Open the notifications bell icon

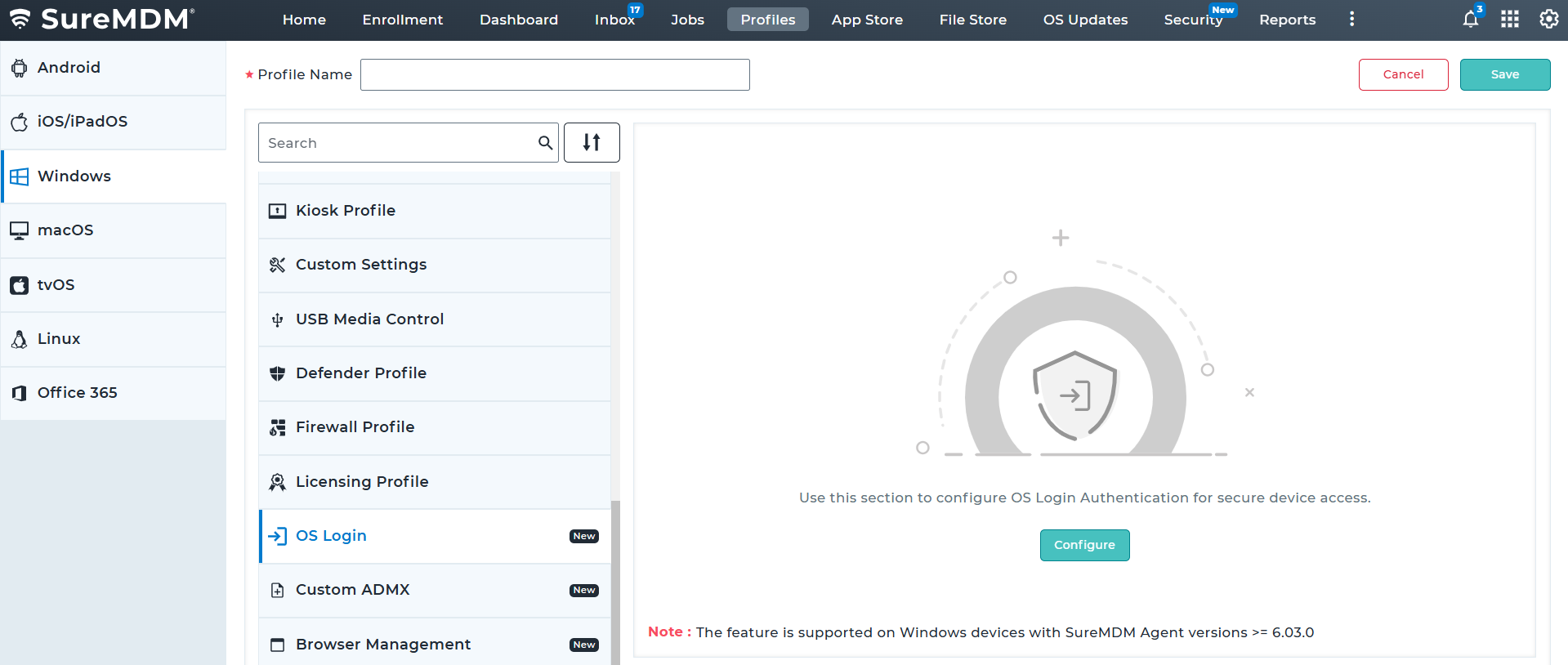point(1470,20)
